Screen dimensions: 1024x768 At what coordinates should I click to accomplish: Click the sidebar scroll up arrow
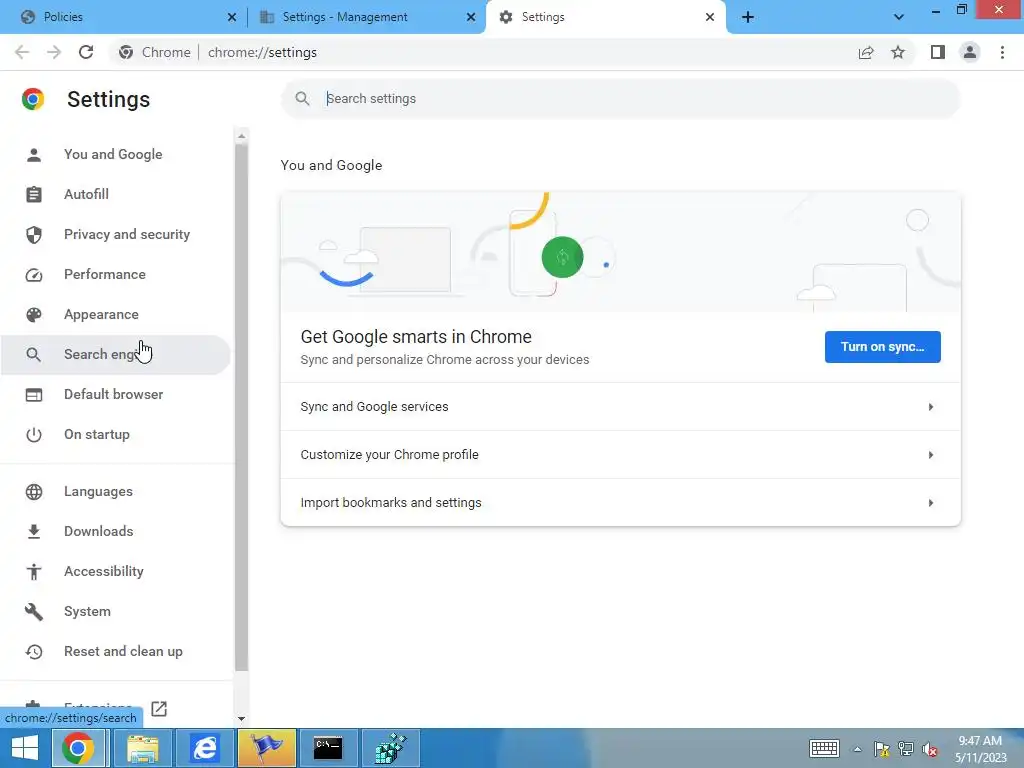pyautogui.click(x=242, y=136)
